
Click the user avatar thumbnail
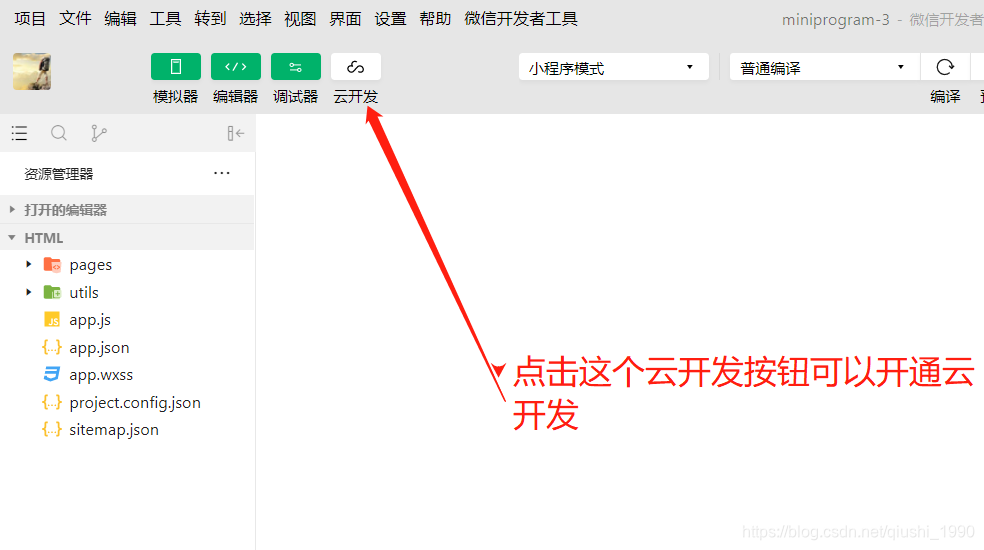coord(32,72)
